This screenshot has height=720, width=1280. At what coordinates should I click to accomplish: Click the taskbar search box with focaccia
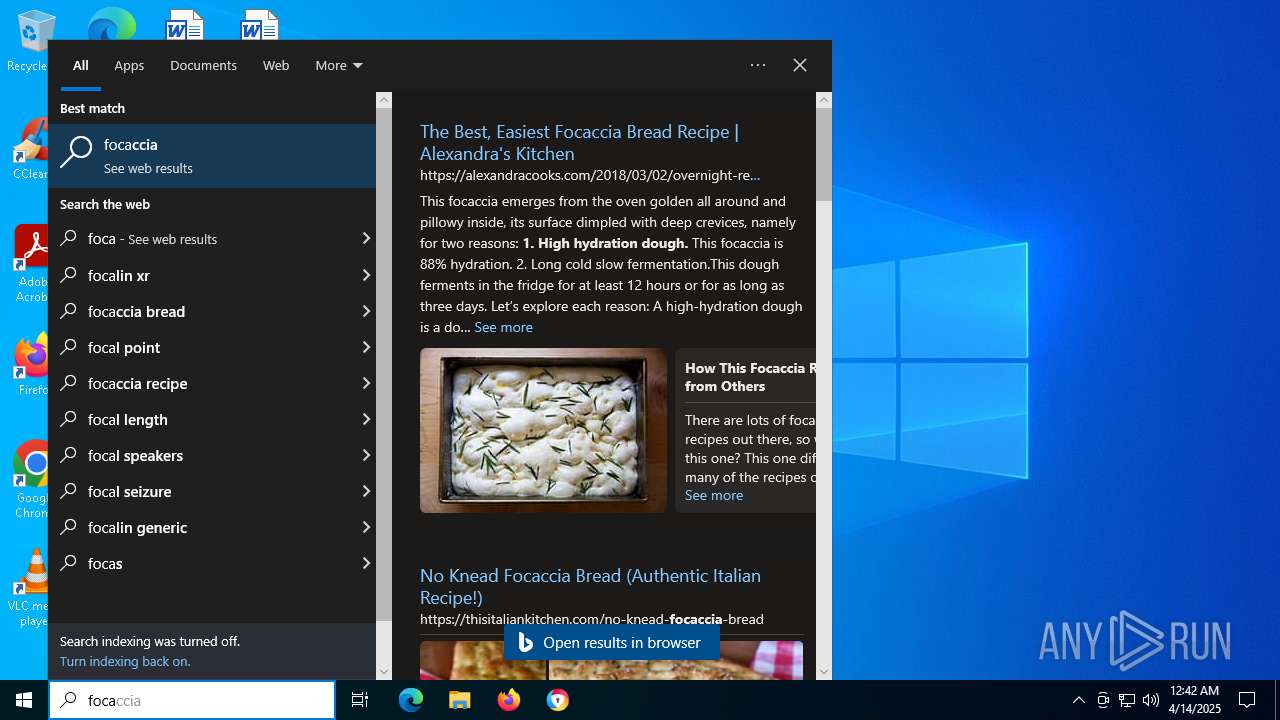[x=192, y=700]
